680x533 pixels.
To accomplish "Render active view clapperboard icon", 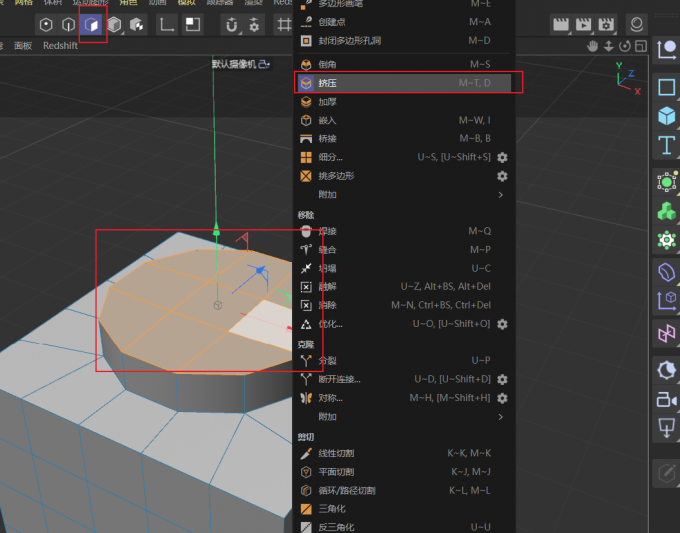I will tap(561, 24).
